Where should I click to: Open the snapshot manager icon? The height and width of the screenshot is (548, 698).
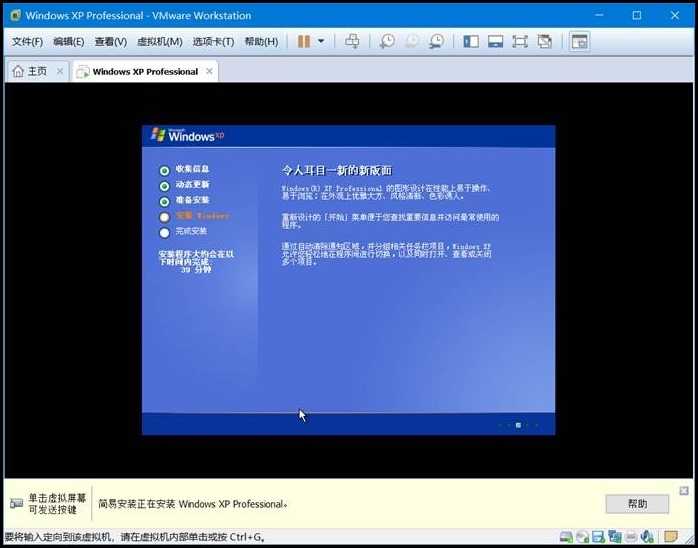coord(437,41)
